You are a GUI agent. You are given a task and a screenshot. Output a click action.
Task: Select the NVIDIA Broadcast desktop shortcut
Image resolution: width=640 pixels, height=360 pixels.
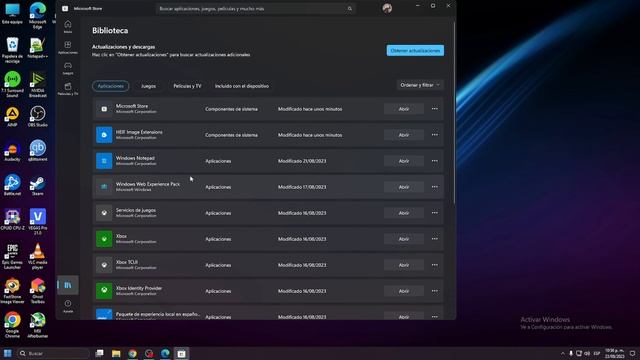point(38,84)
